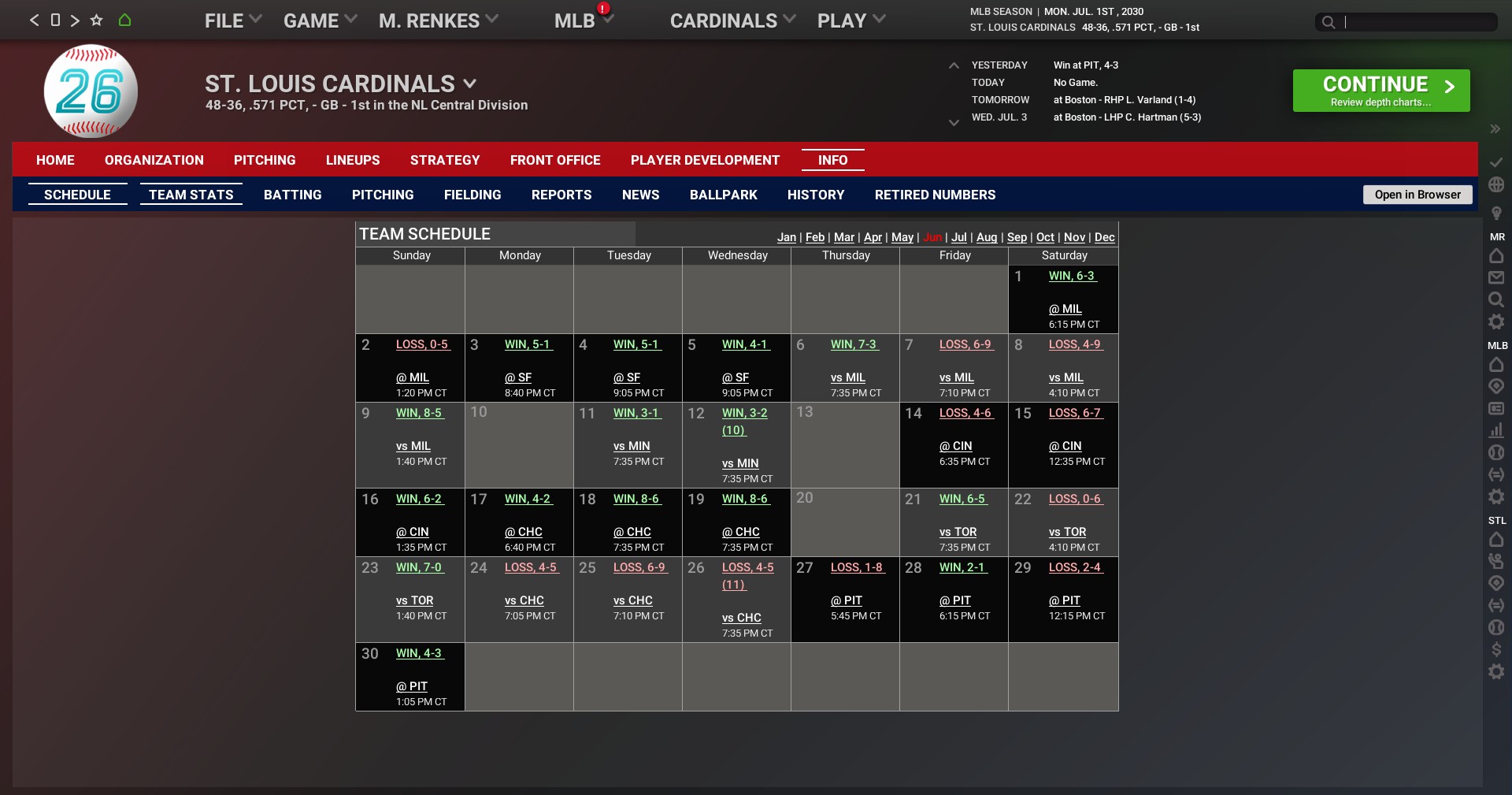This screenshot has width=1512, height=795.
Task: Show later games with the down chevron
Action: tap(954, 122)
